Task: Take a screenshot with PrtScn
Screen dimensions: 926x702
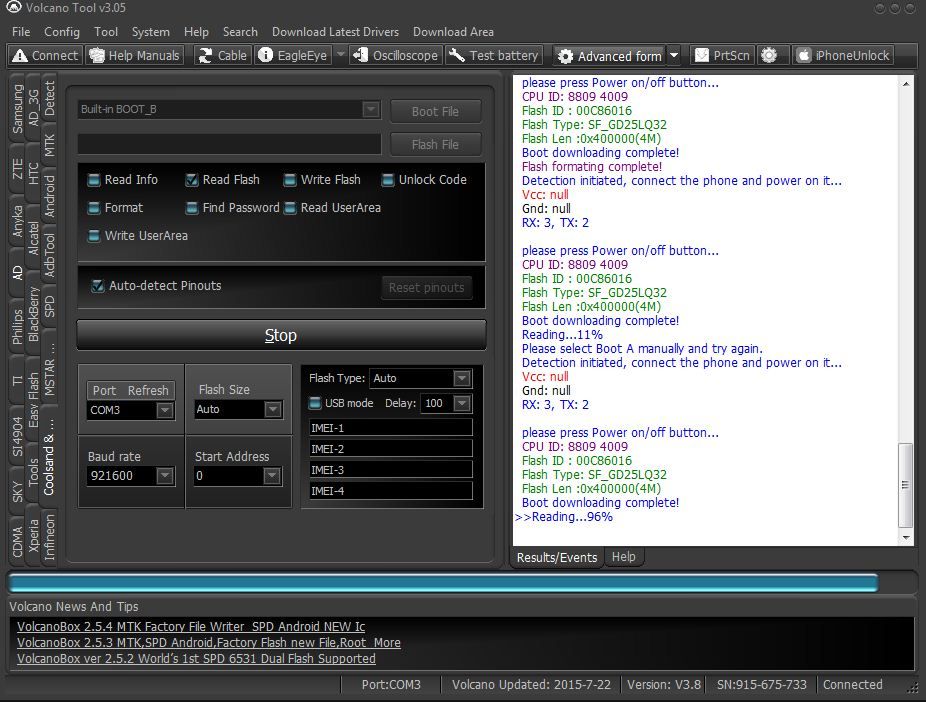Action: 723,56
